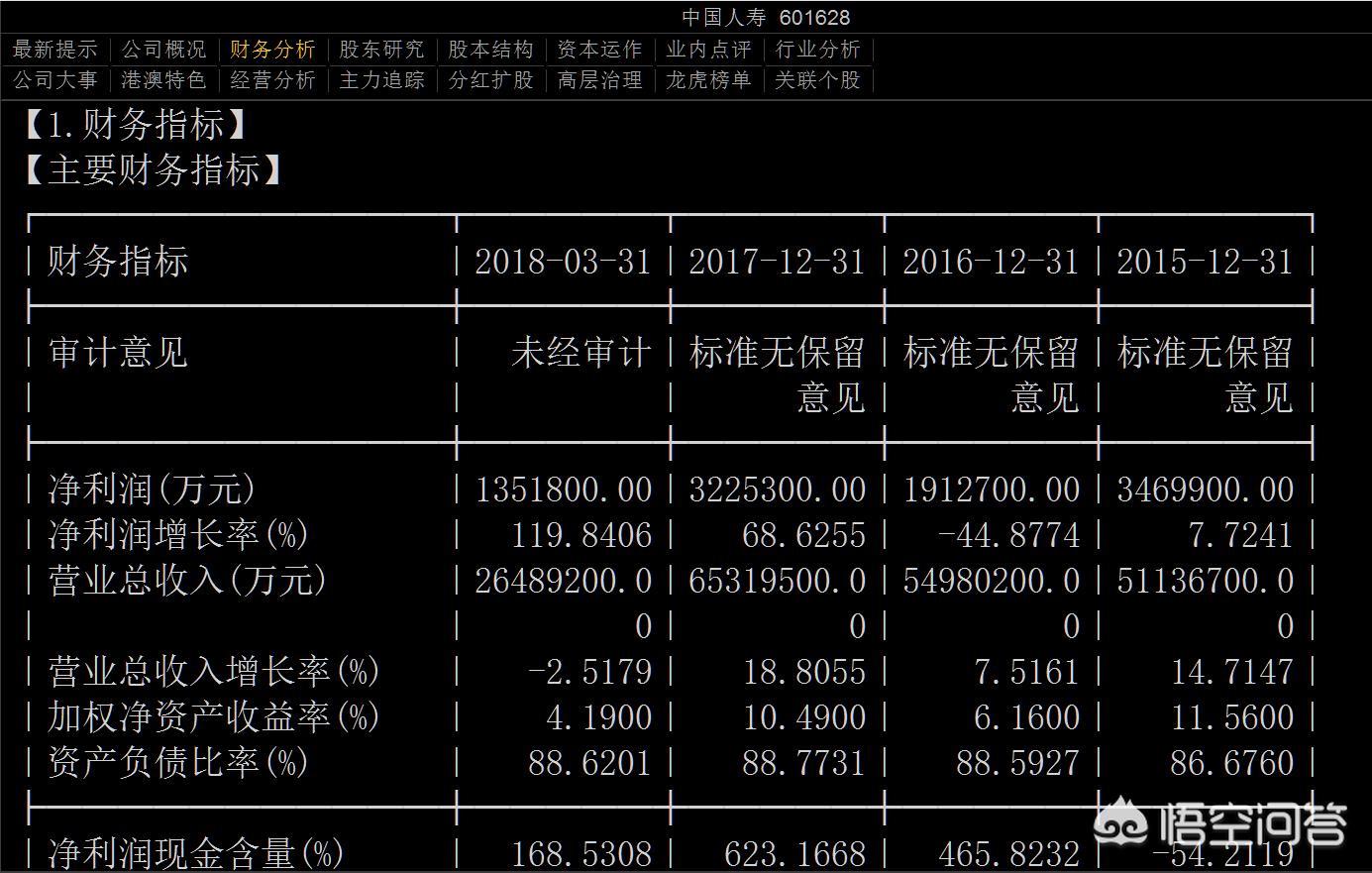Click debt ratio value 88.5927

[1018, 764]
